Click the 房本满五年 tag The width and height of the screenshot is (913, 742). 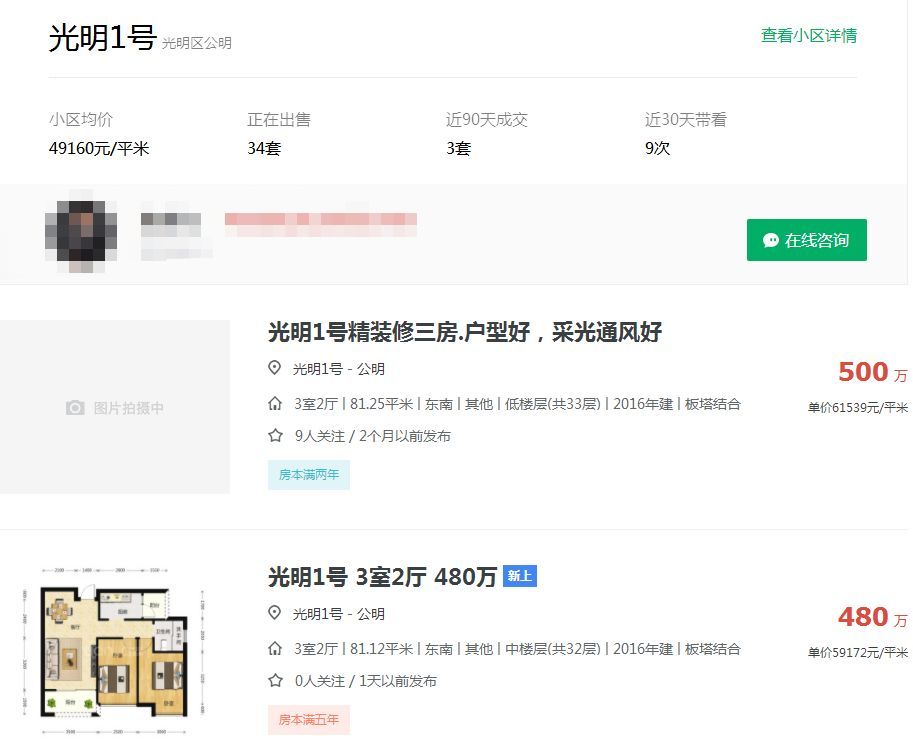click(309, 720)
